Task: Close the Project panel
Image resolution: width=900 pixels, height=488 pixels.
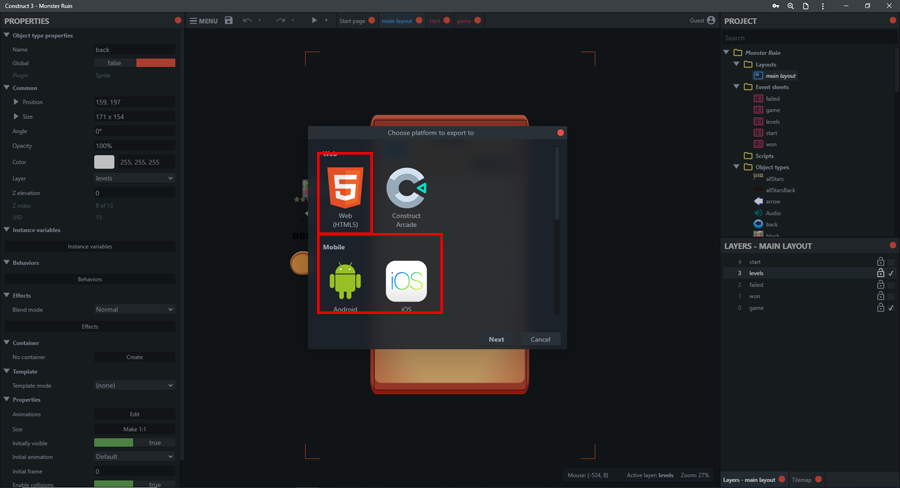Action: pyautogui.click(x=893, y=20)
